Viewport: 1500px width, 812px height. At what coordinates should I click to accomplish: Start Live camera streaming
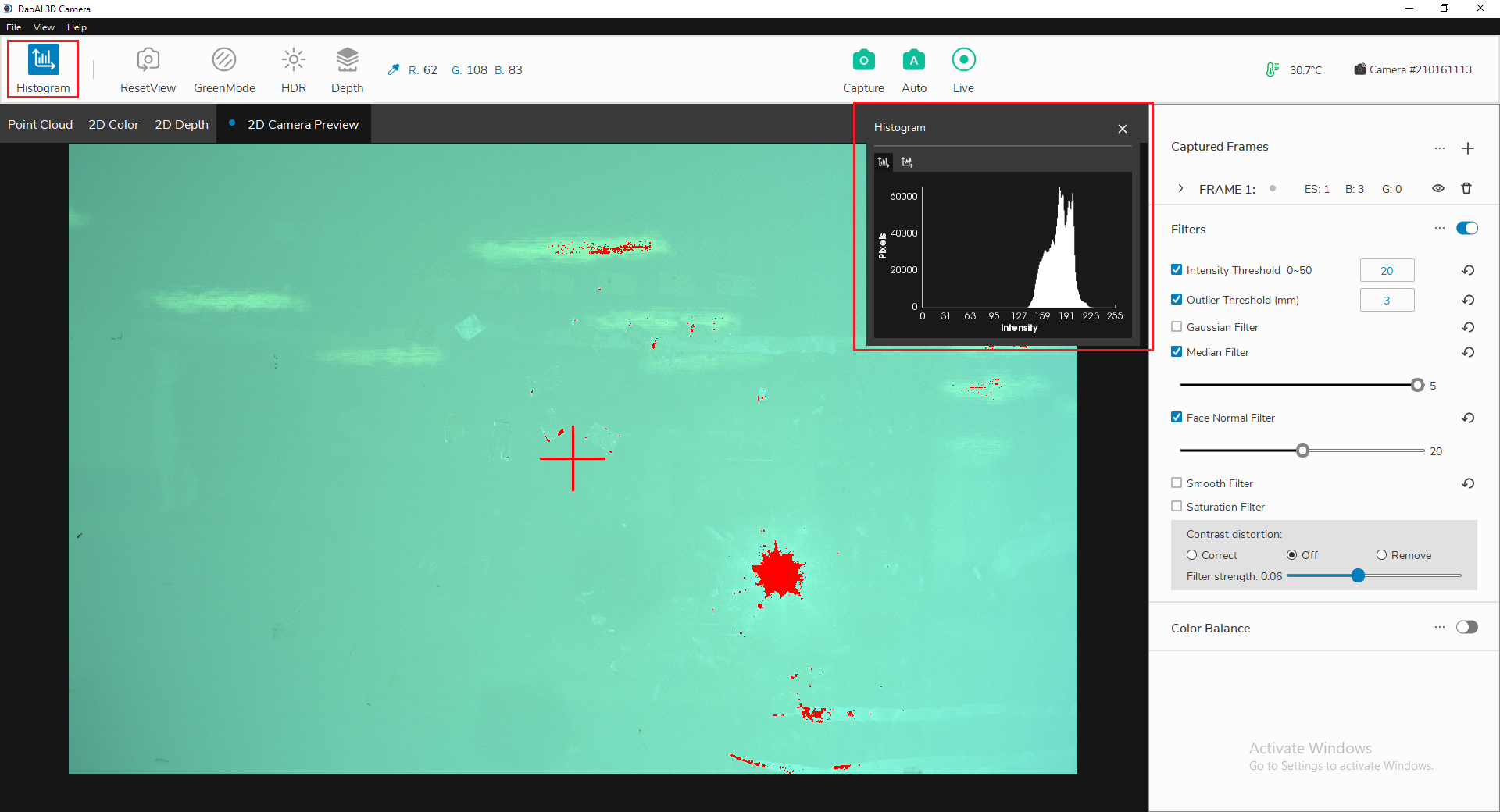click(x=963, y=60)
